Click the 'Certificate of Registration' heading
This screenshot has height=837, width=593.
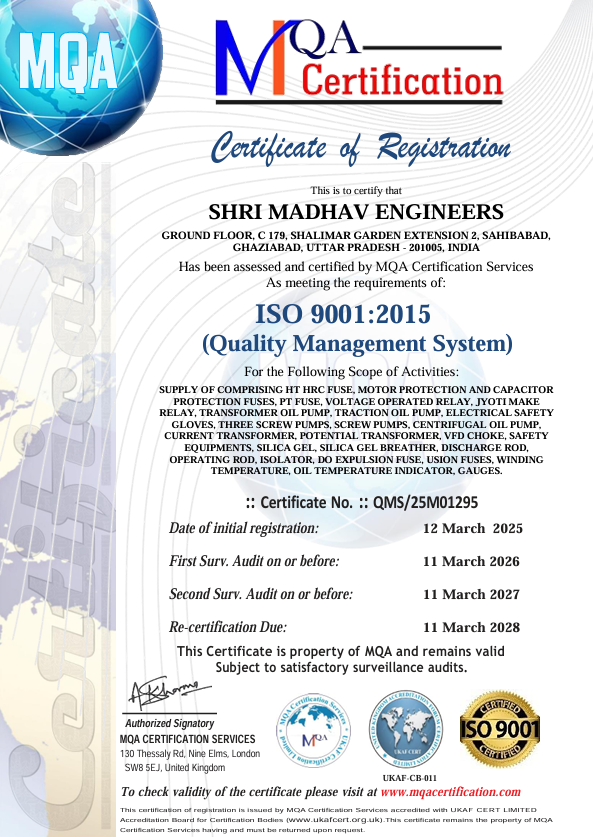[361, 148]
